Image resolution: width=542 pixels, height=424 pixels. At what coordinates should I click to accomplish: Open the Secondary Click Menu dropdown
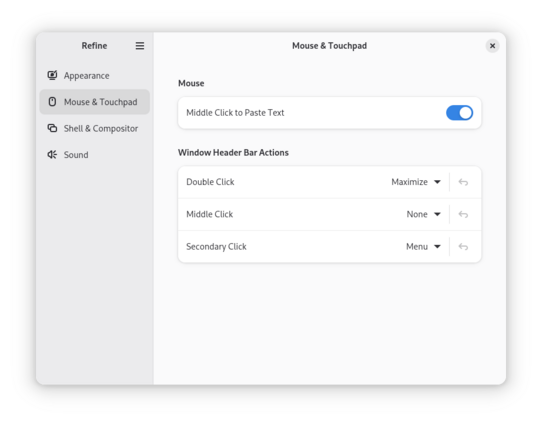tap(423, 246)
